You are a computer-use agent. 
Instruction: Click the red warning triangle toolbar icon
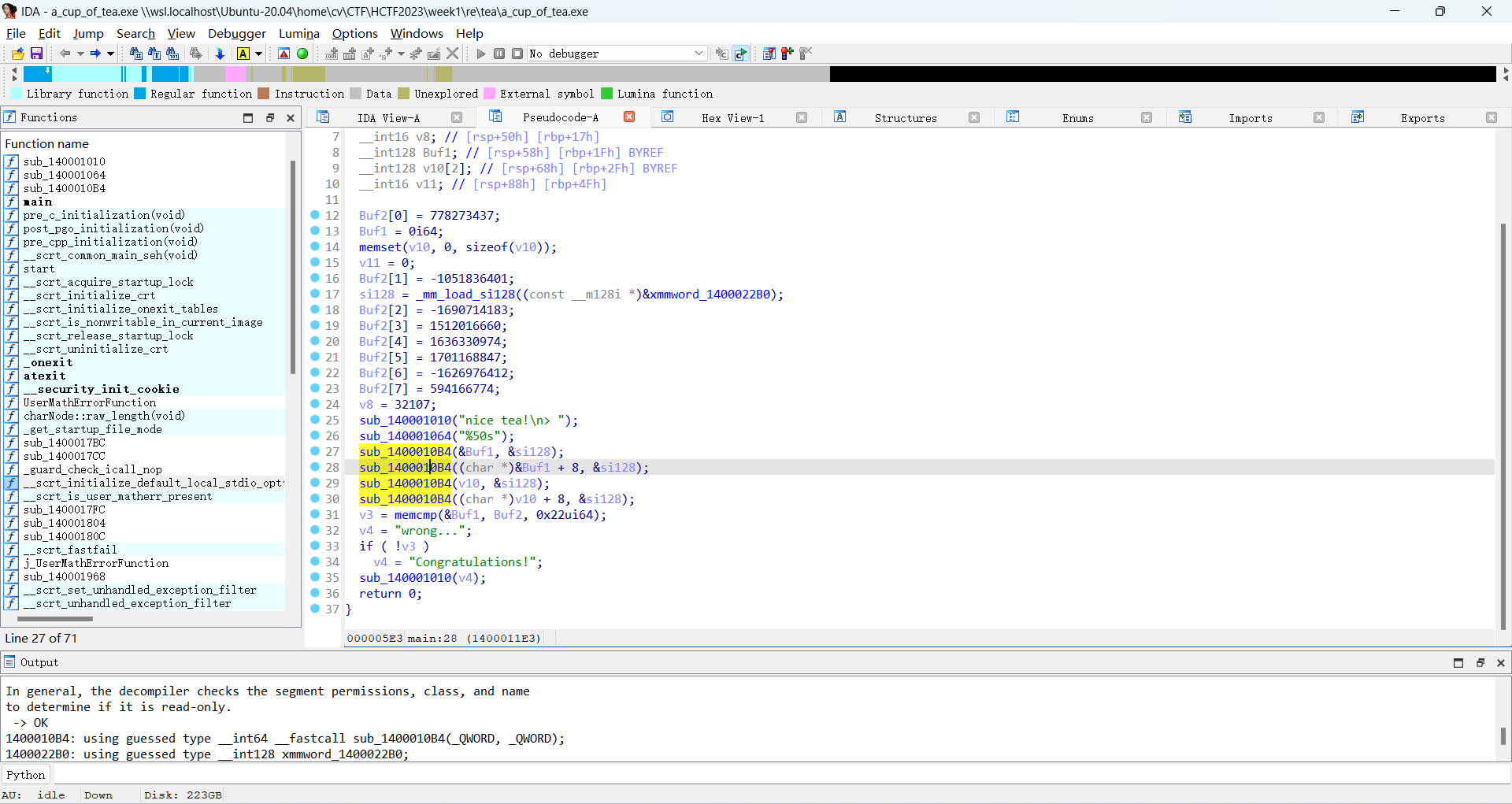[284, 54]
